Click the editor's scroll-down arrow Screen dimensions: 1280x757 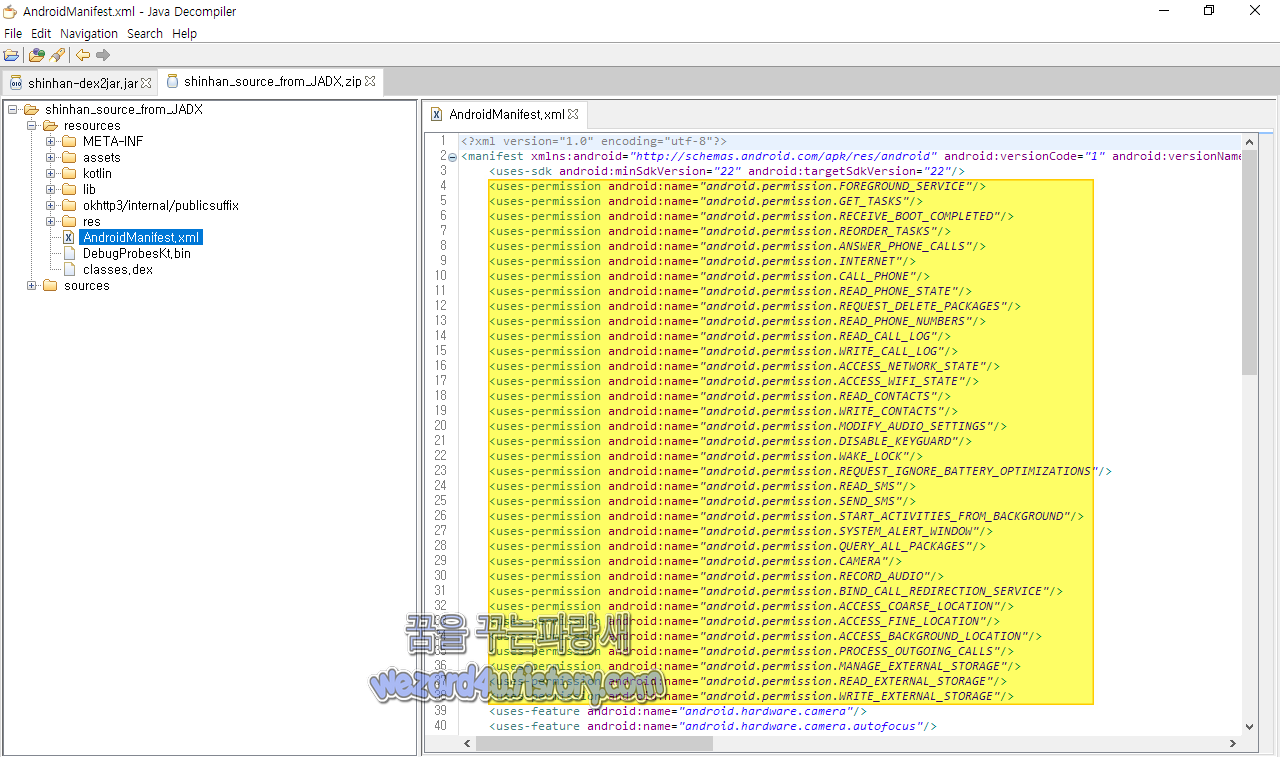point(1250,727)
